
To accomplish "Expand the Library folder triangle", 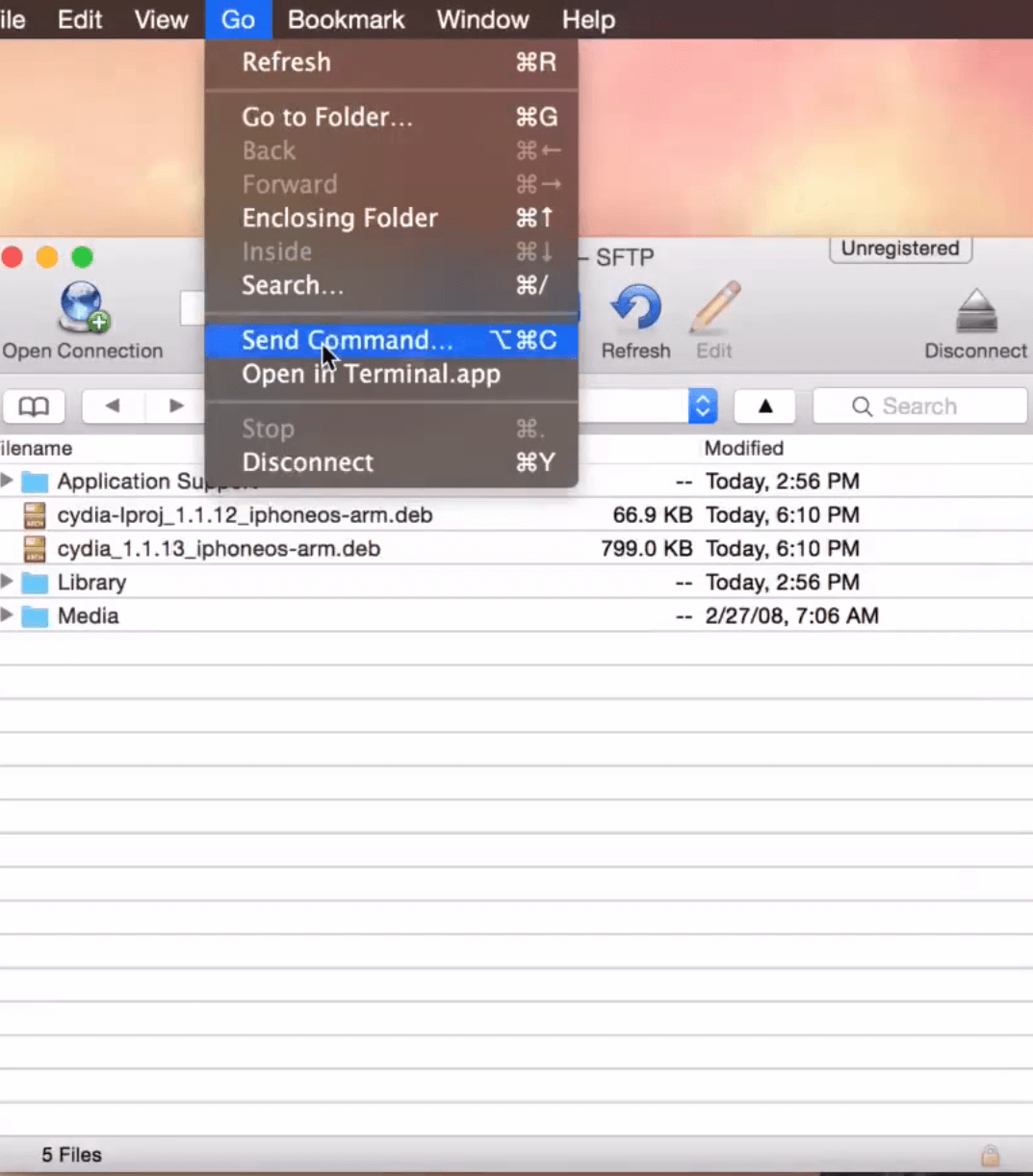I will click(x=8, y=582).
